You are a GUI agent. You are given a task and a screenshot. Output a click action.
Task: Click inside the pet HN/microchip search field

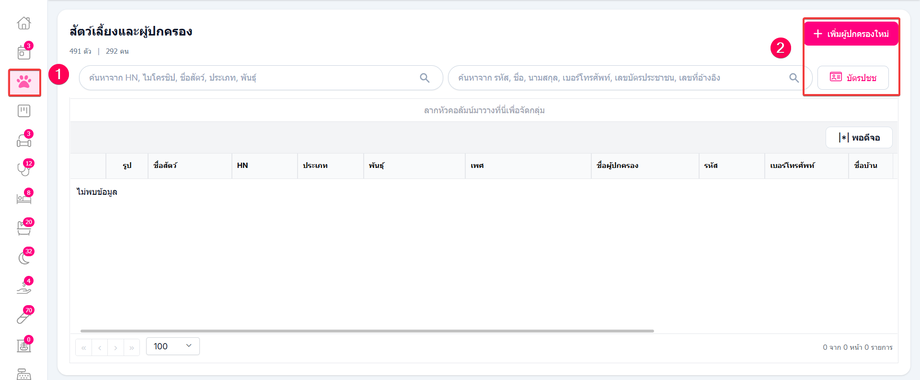pos(261,77)
